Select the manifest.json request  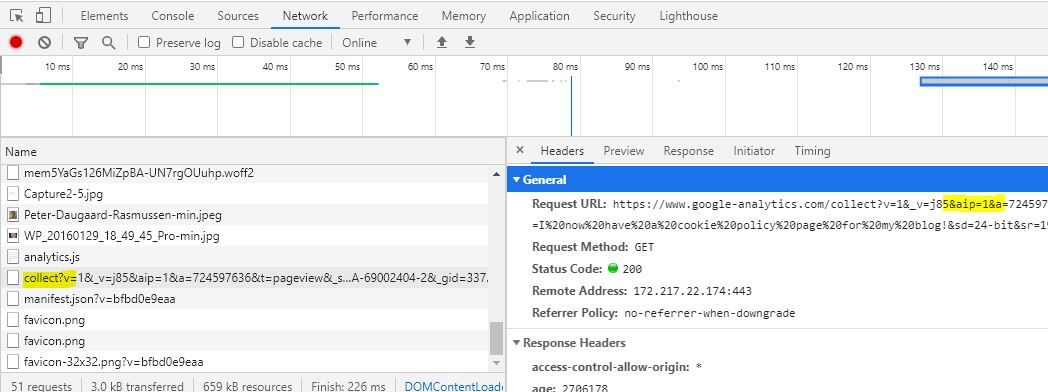pyautogui.click(x=245, y=299)
